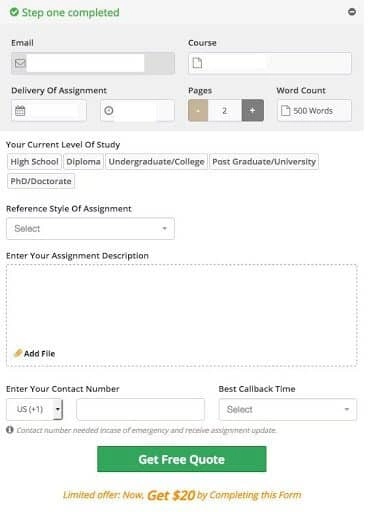Click the clock icon for delivery time
369x512 pixels.
109,110
